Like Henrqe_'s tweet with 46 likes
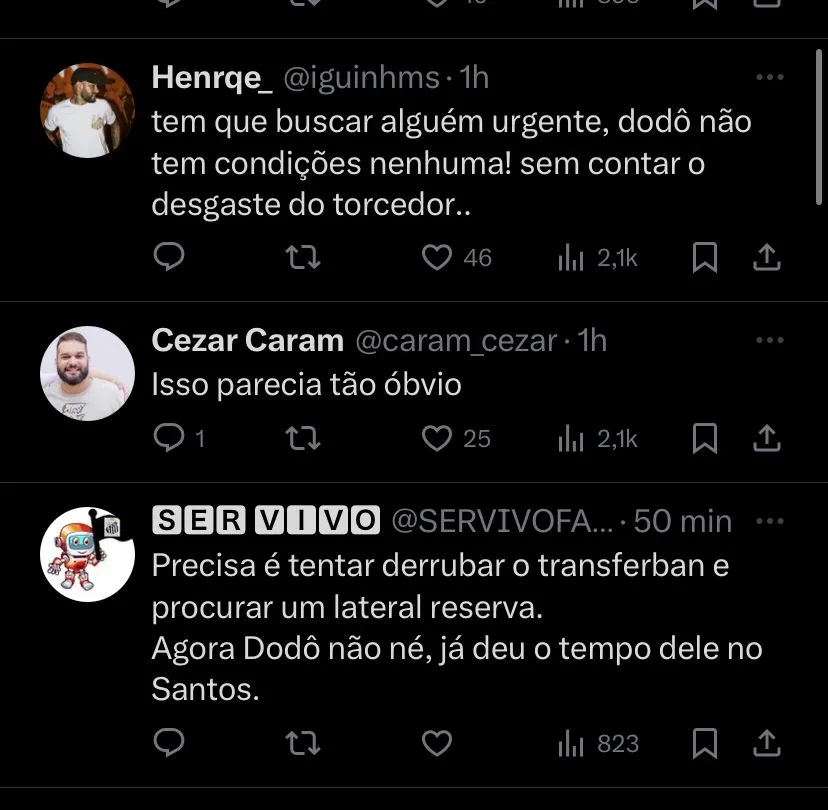This screenshot has width=828, height=810. [x=437, y=258]
